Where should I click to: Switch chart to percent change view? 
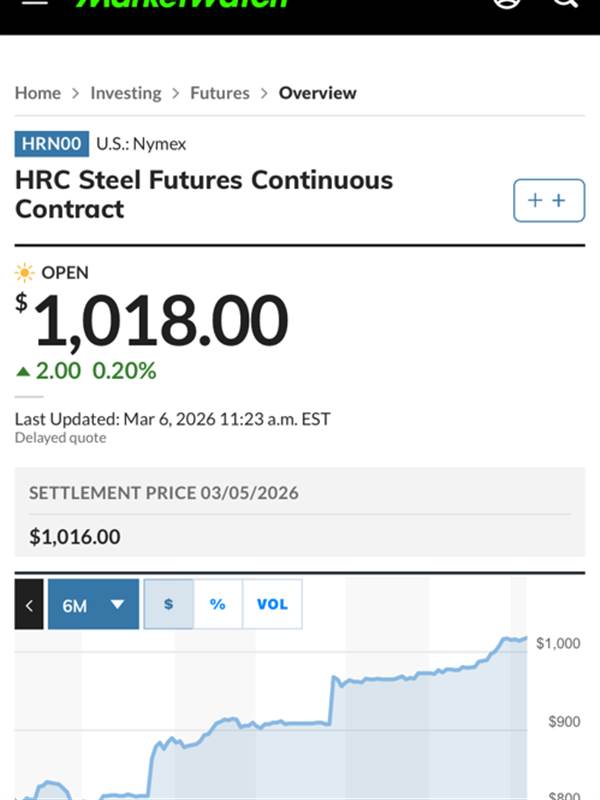(x=217, y=604)
